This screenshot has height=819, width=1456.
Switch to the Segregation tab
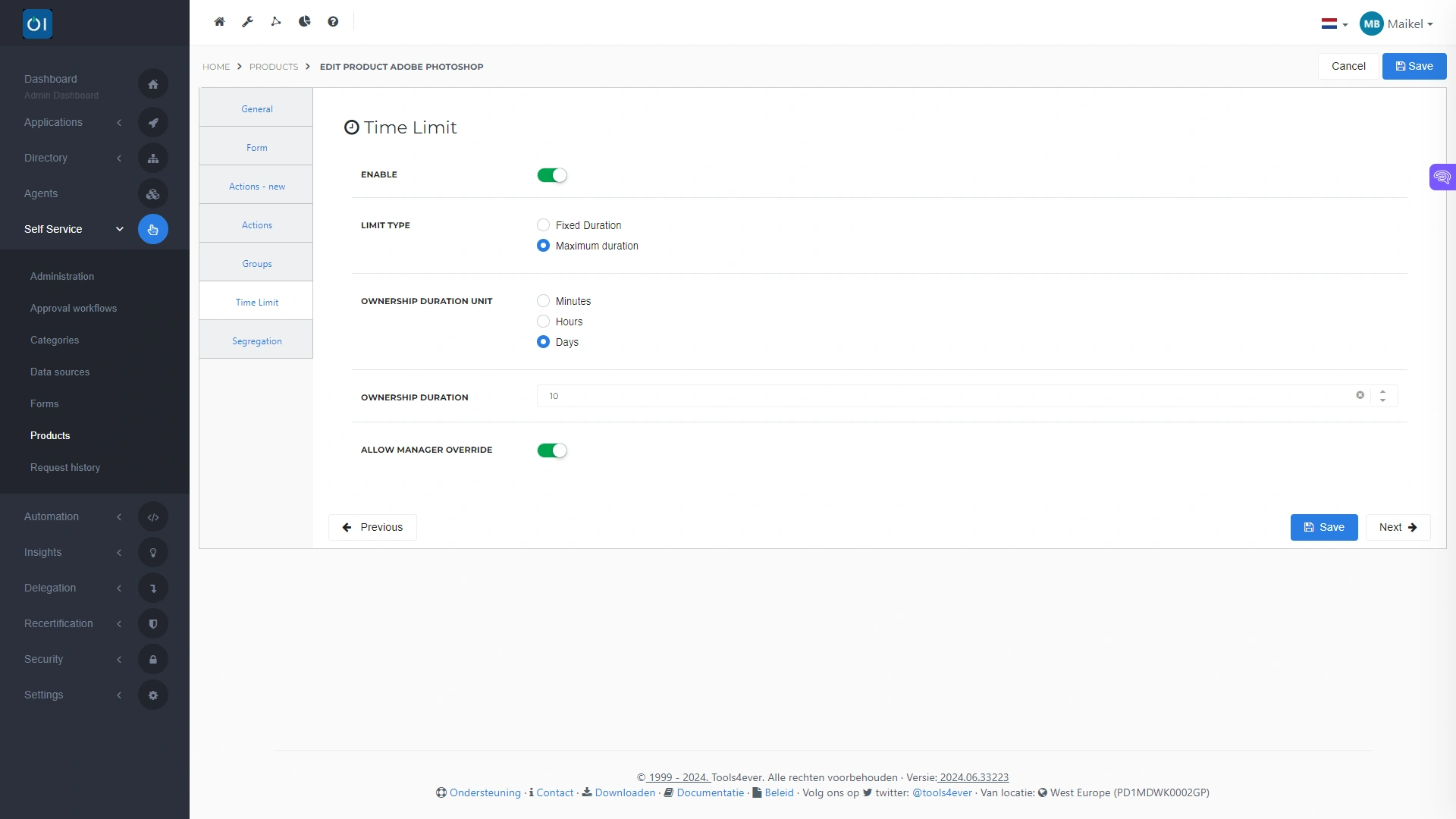[256, 341]
